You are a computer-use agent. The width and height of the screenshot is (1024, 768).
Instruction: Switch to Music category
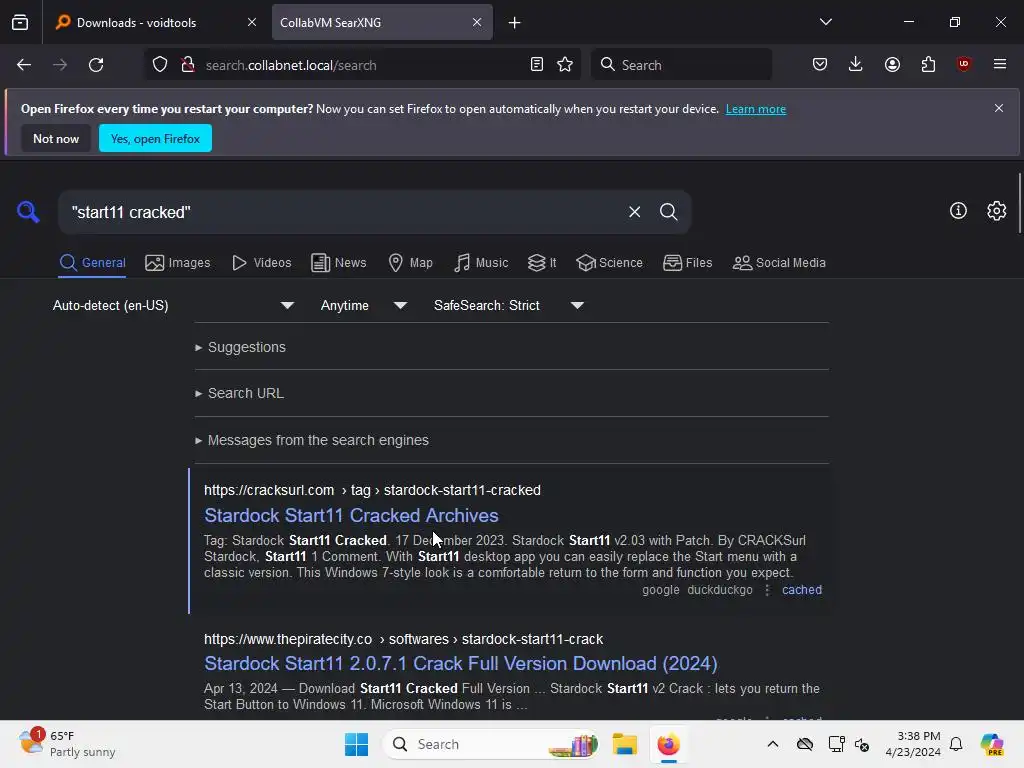point(481,263)
